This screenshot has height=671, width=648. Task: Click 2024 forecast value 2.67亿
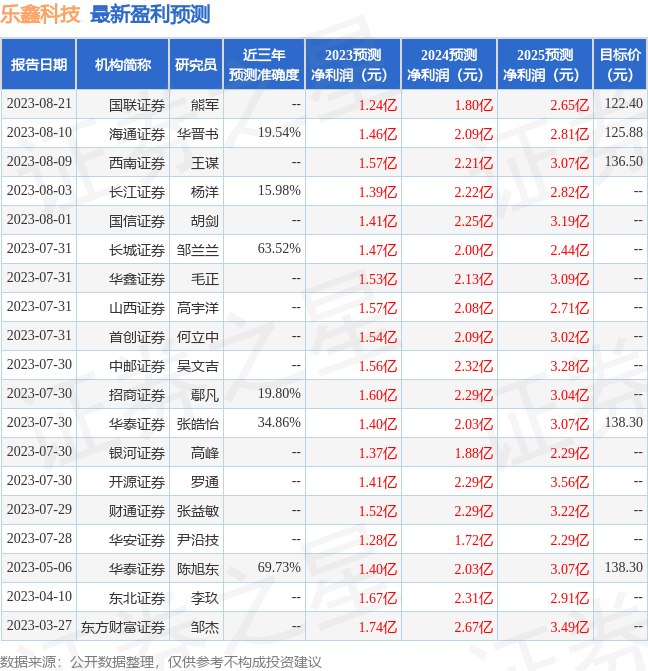(x=473, y=627)
